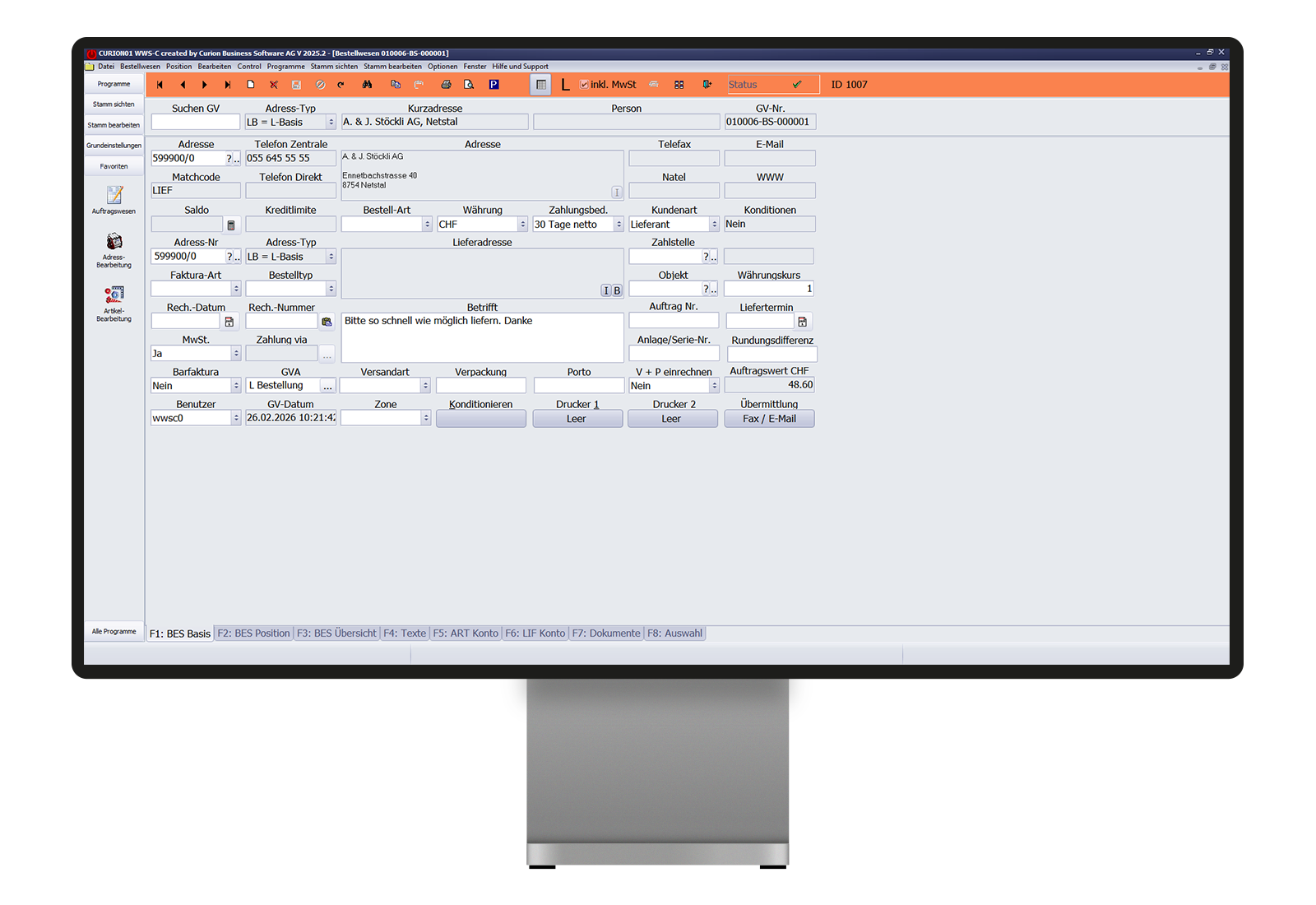Click the delete red X toolbar icon
The width and height of the screenshot is (1316, 905).
click(274, 85)
